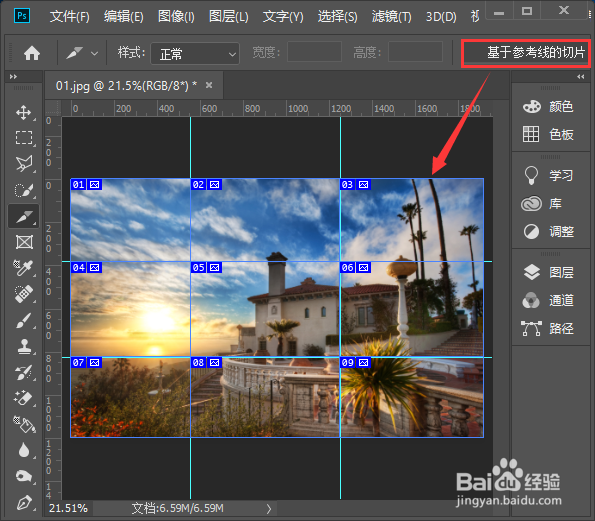The height and width of the screenshot is (521, 595).
Task: Select the Eraser tool
Action: 24,398
